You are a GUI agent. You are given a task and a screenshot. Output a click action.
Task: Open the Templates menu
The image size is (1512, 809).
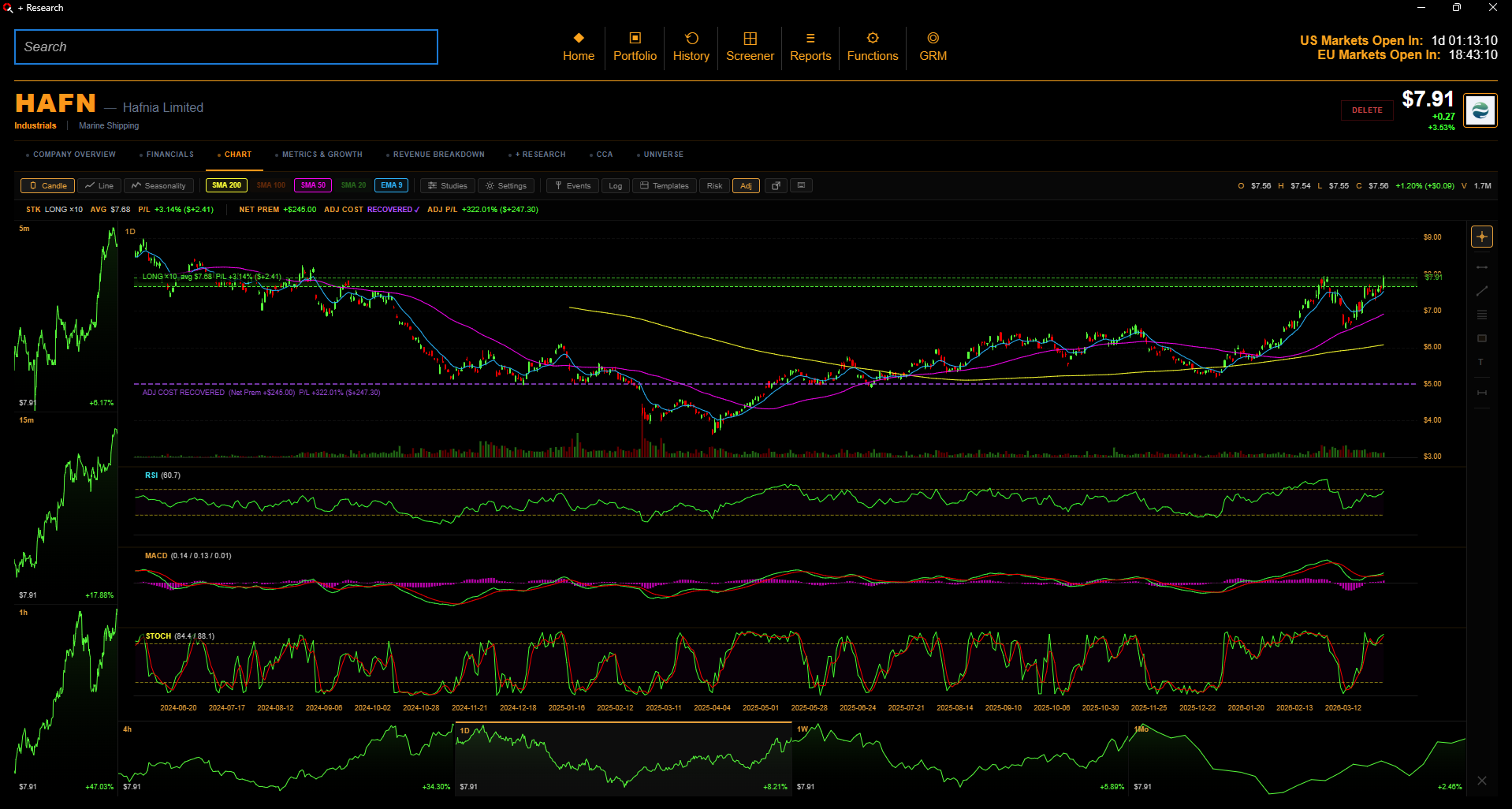(x=665, y=185)
